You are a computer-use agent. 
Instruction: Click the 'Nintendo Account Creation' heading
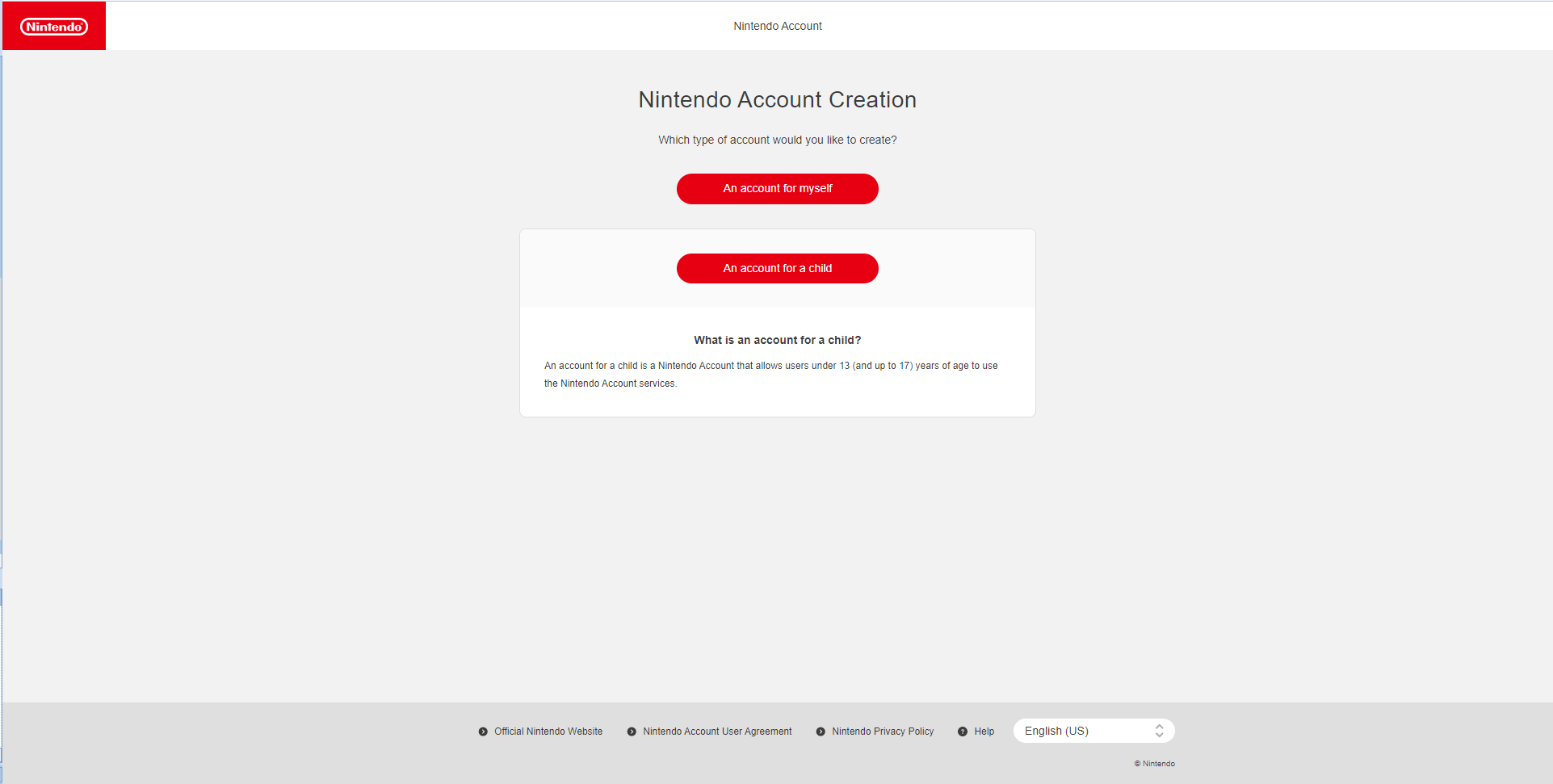tap(777, 99)
